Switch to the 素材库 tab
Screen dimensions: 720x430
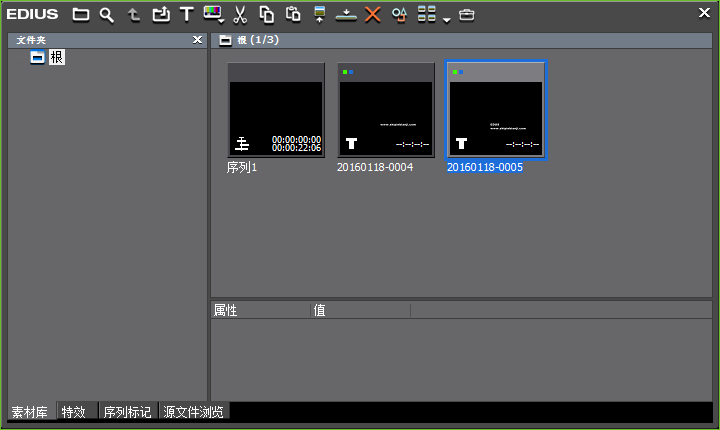[x=30, y=412]
